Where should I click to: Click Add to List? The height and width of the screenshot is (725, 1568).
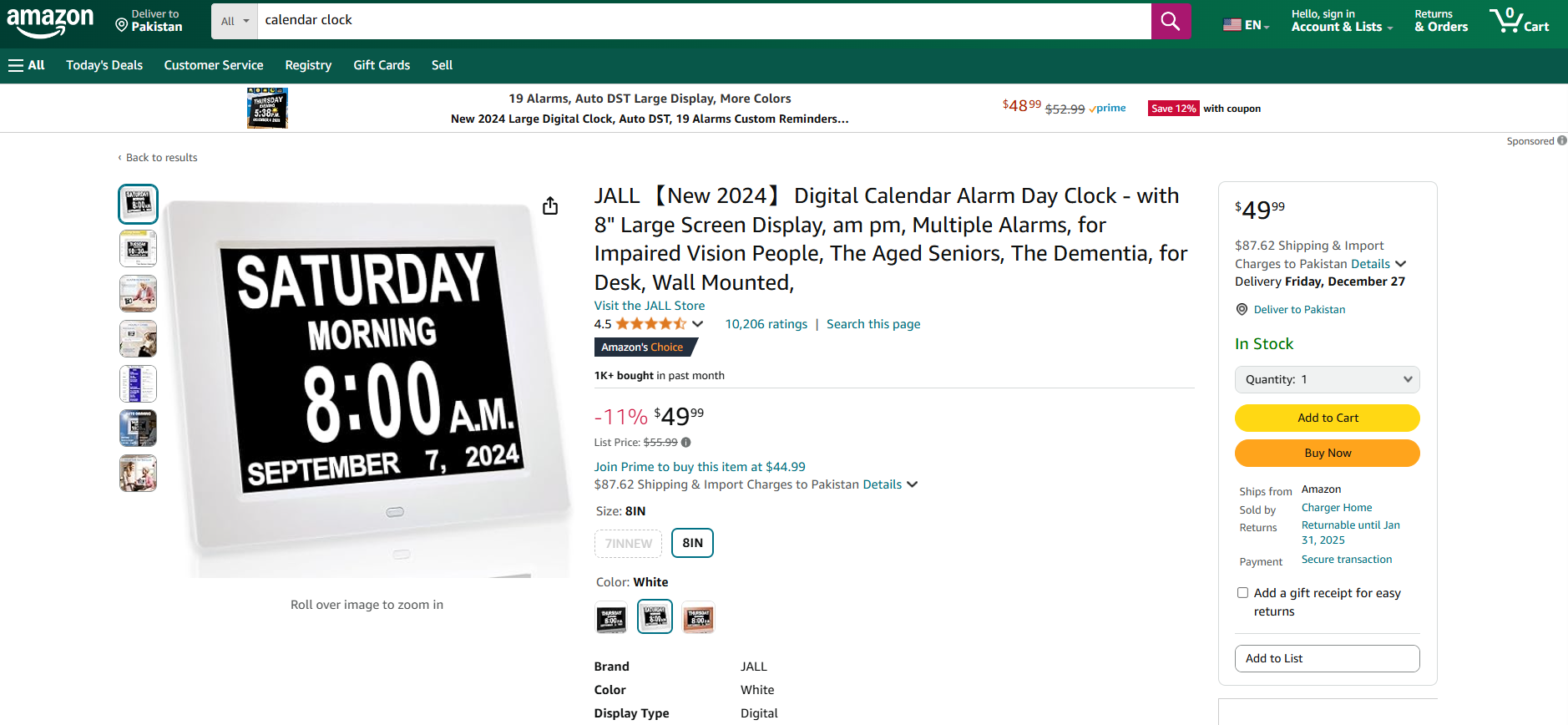1327,658
